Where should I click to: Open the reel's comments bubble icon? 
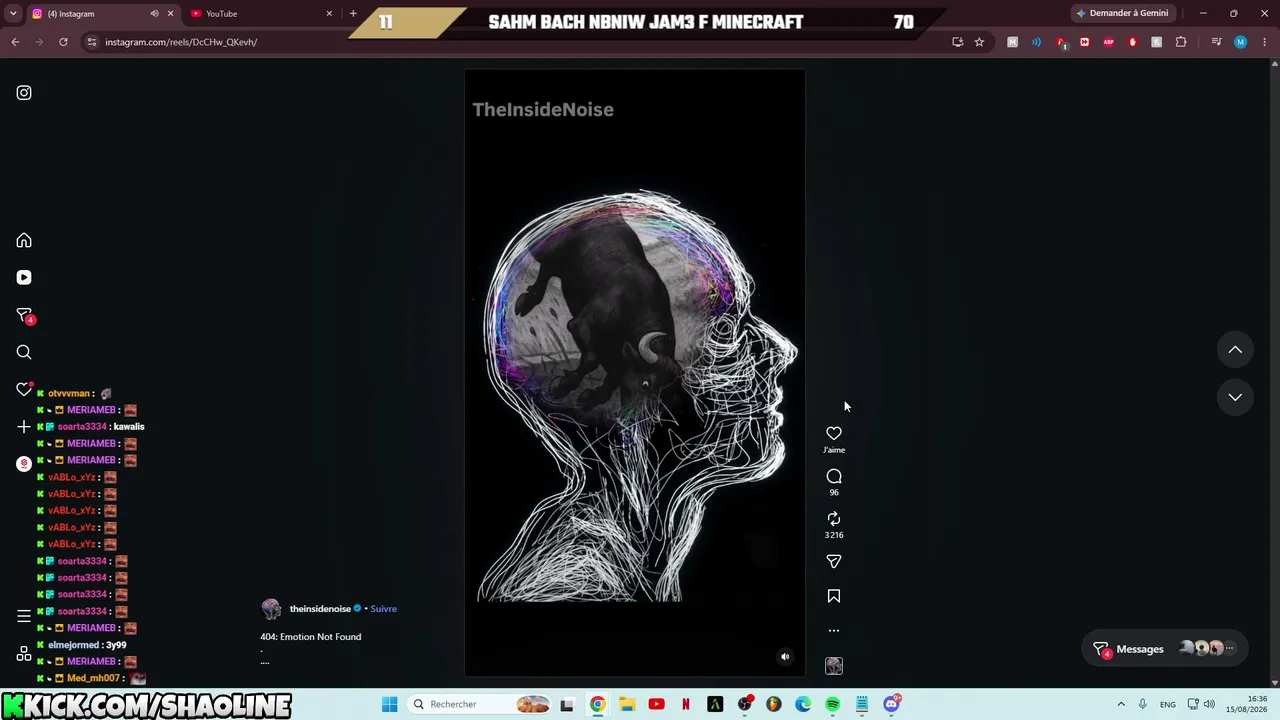(834, 477)
